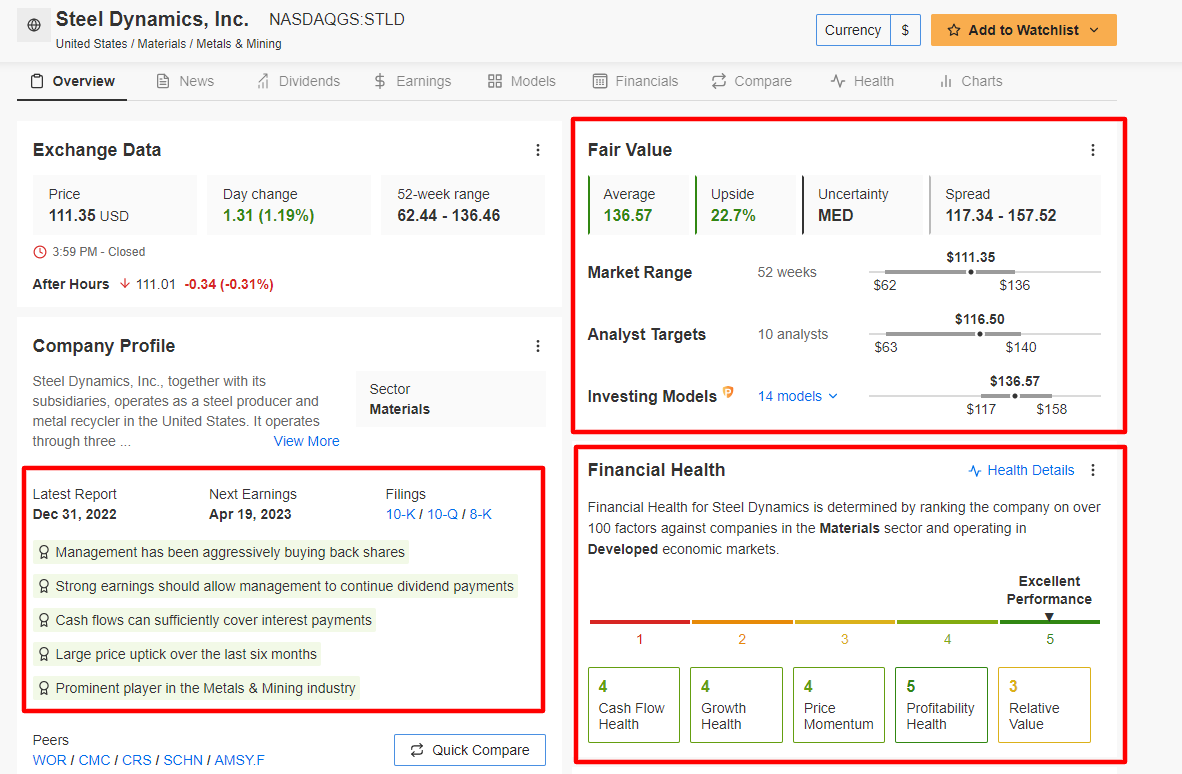This screenshot has width=1182, height=774.
Task: Click the Day change 1.31 (1.19%) value
Action: point(268,216)
